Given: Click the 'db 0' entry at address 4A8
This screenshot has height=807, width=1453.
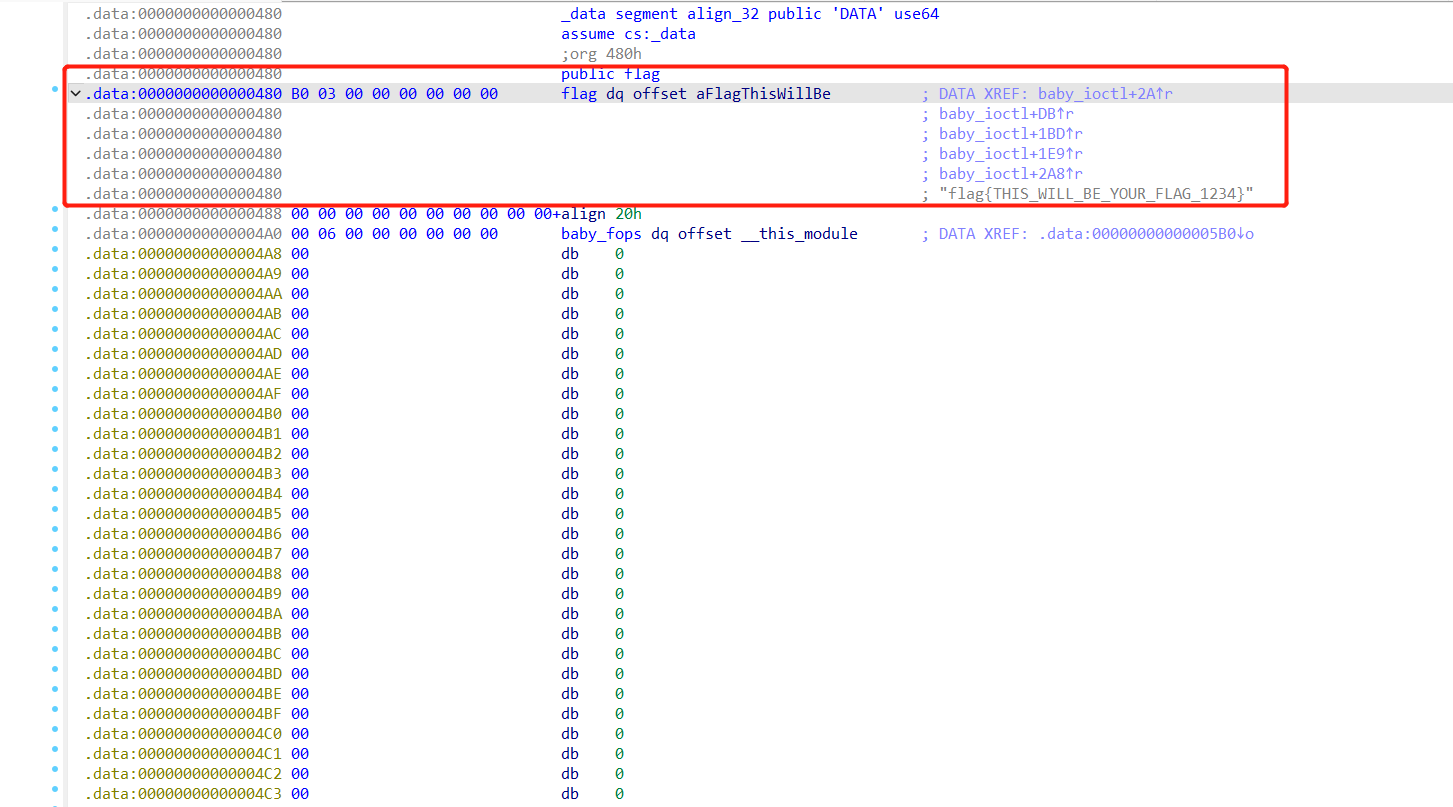Looking at the screenshot, I should (592, 254).
